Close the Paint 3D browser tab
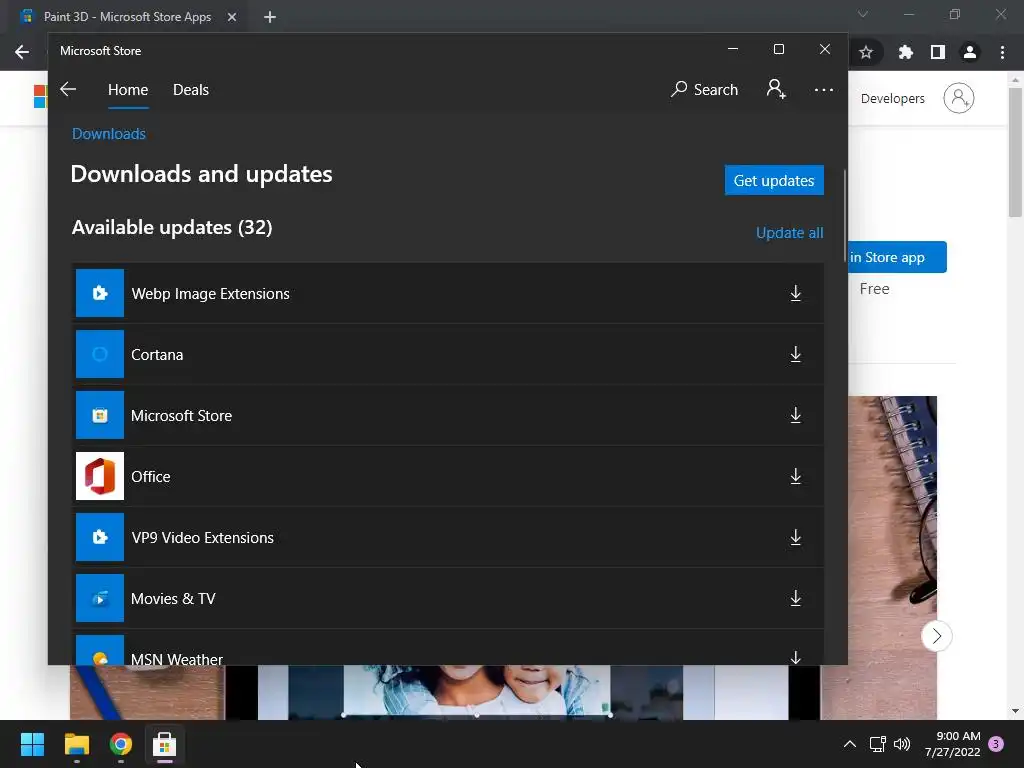This screenshot has height=768, width=1024. click(232, 17)
